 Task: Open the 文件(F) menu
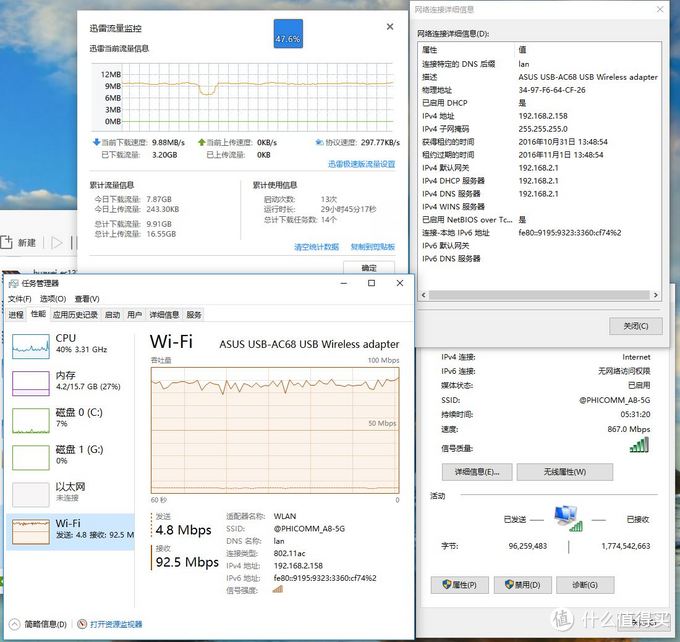(20, 298)
